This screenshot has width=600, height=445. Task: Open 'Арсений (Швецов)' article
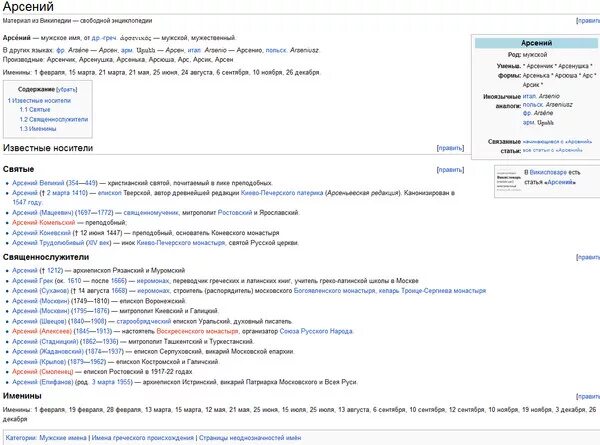click(x=39, y=321)
